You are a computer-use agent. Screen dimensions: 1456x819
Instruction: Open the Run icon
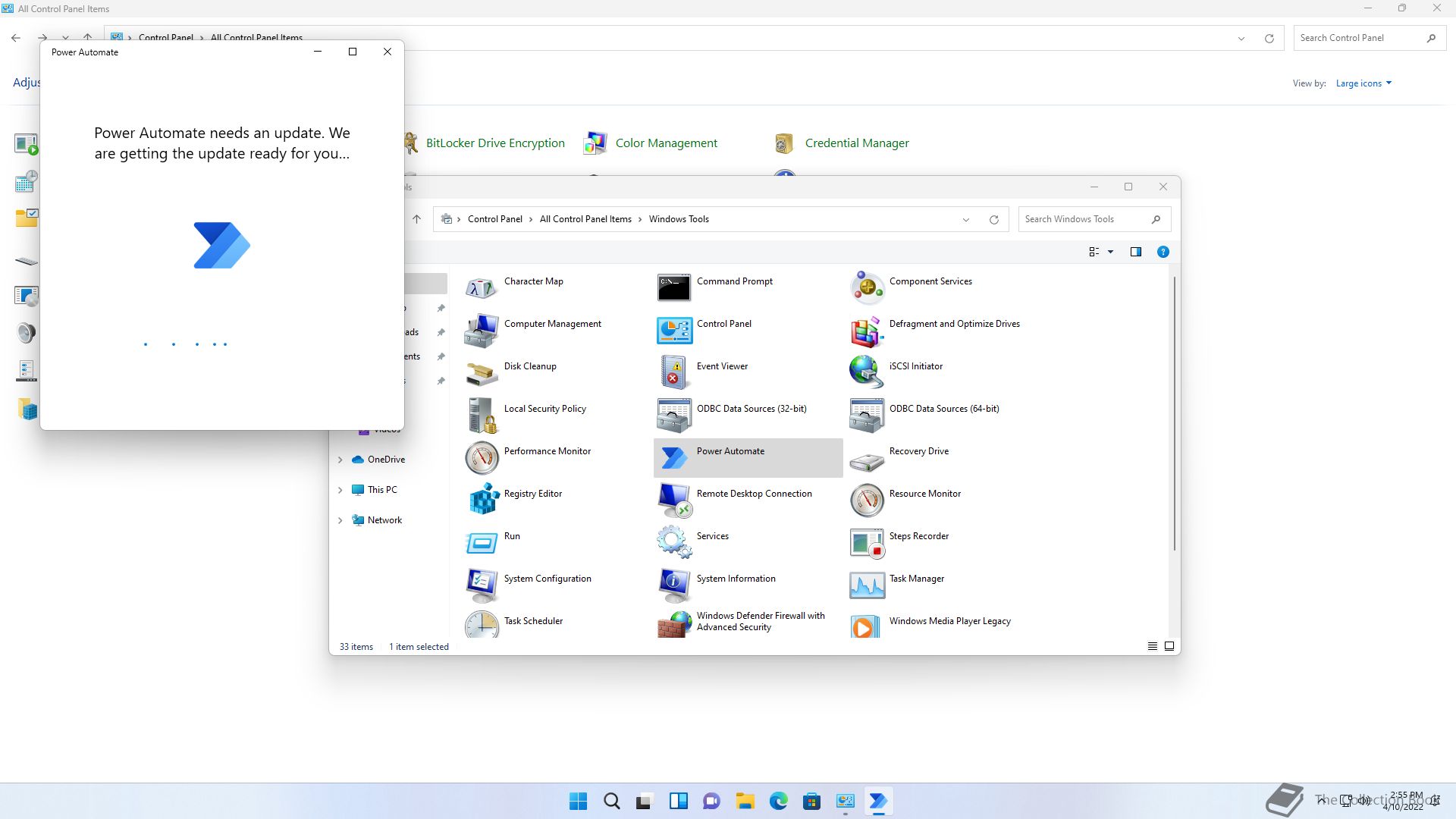481,543
